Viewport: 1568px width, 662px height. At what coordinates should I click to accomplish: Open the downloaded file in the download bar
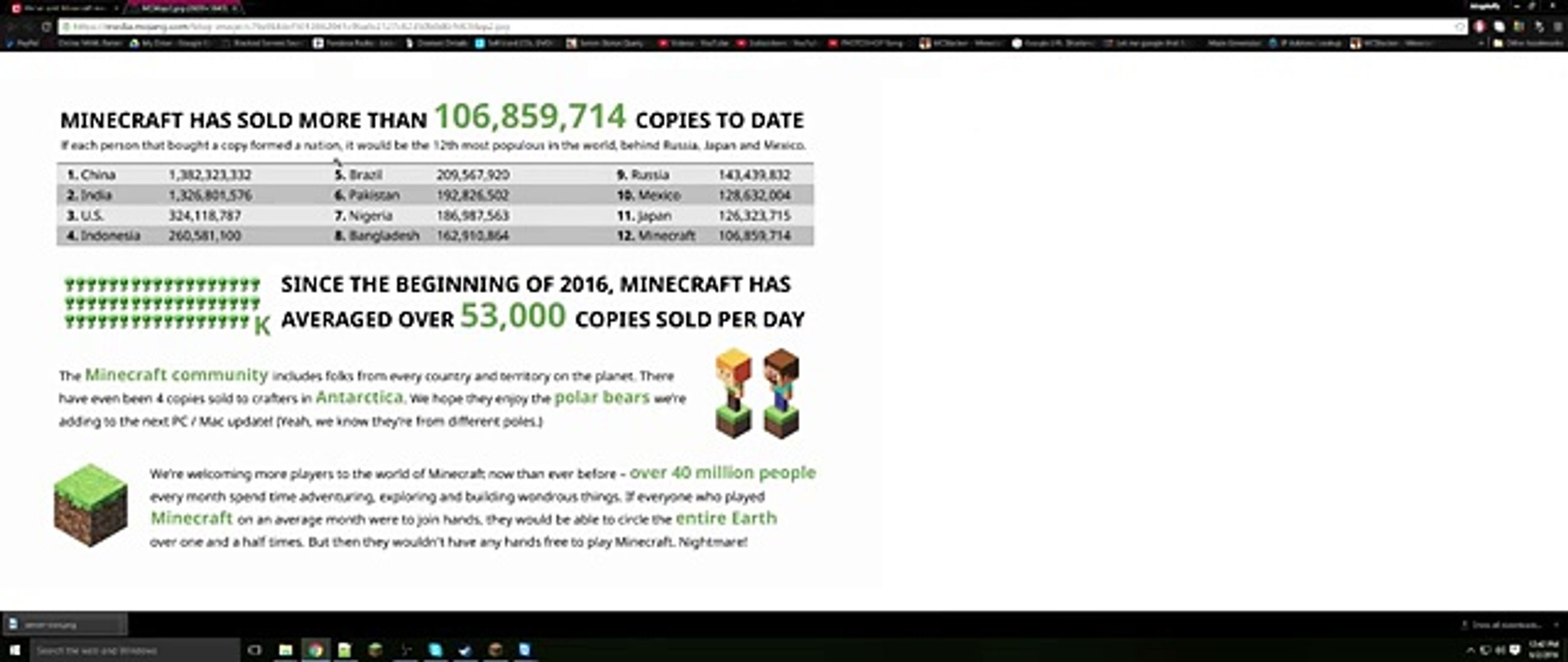[x=64, y=625]
